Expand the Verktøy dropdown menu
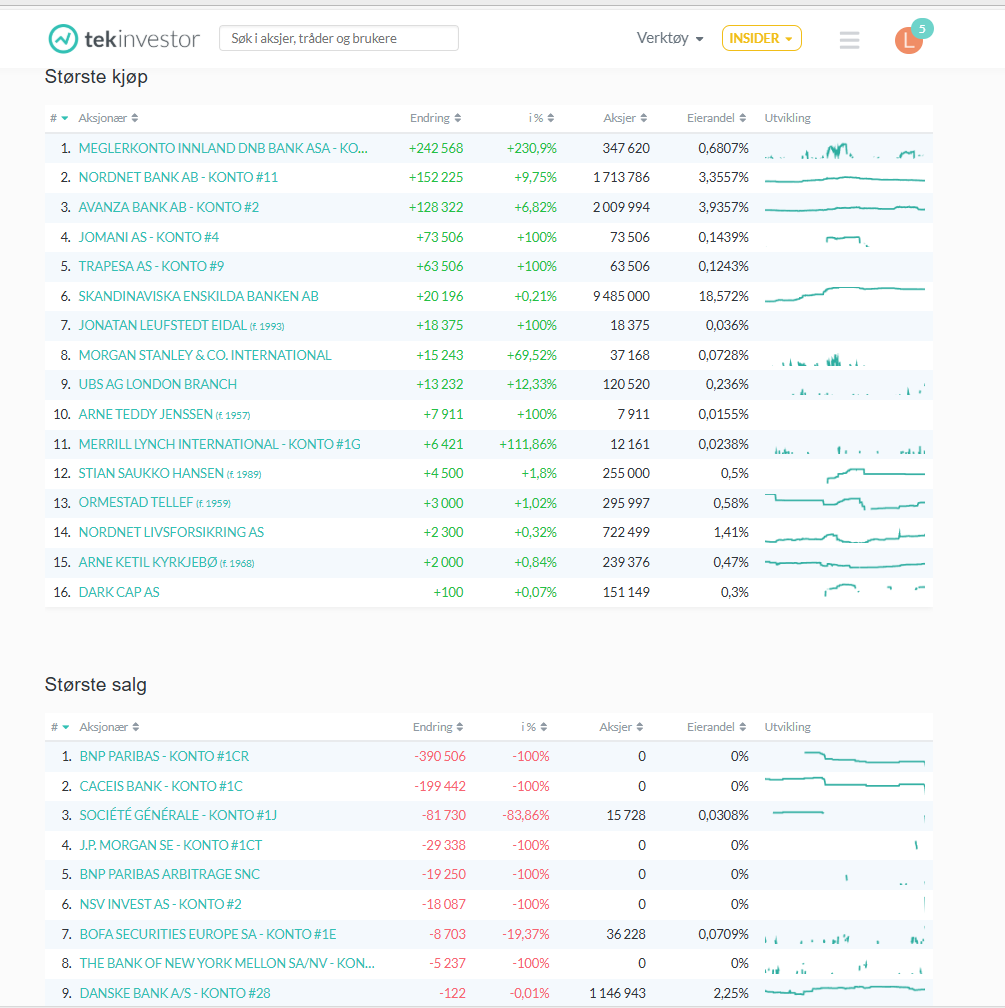This screenshot has height=1008, width=1005. pos(670,39)
